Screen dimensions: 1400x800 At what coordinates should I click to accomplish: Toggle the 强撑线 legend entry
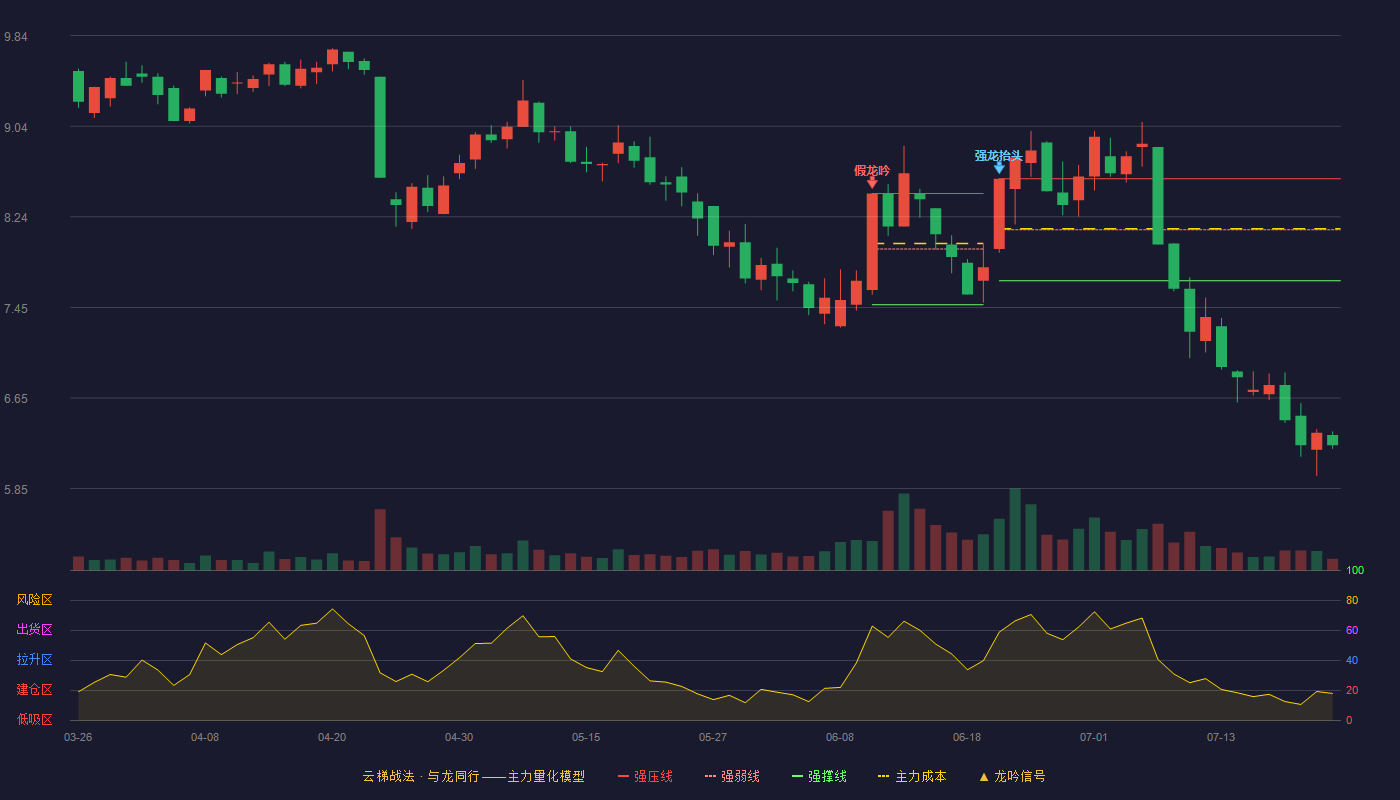tap(819, 776)
